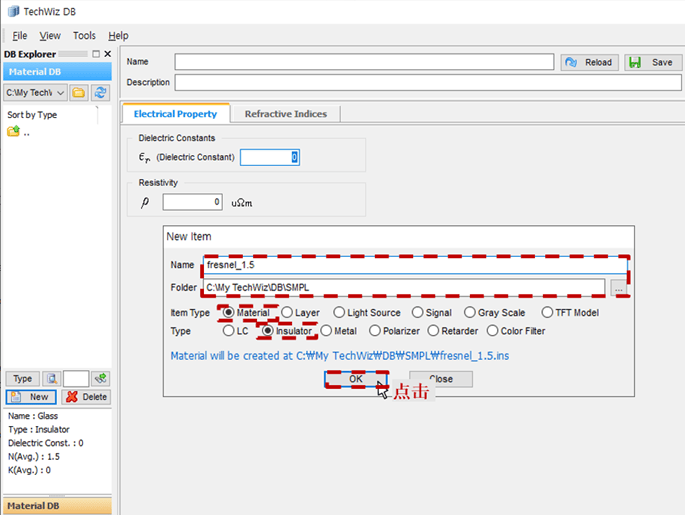The image size is (685, 515).
Task: Select the Color Filter type radio
Action: click(492, 331)
